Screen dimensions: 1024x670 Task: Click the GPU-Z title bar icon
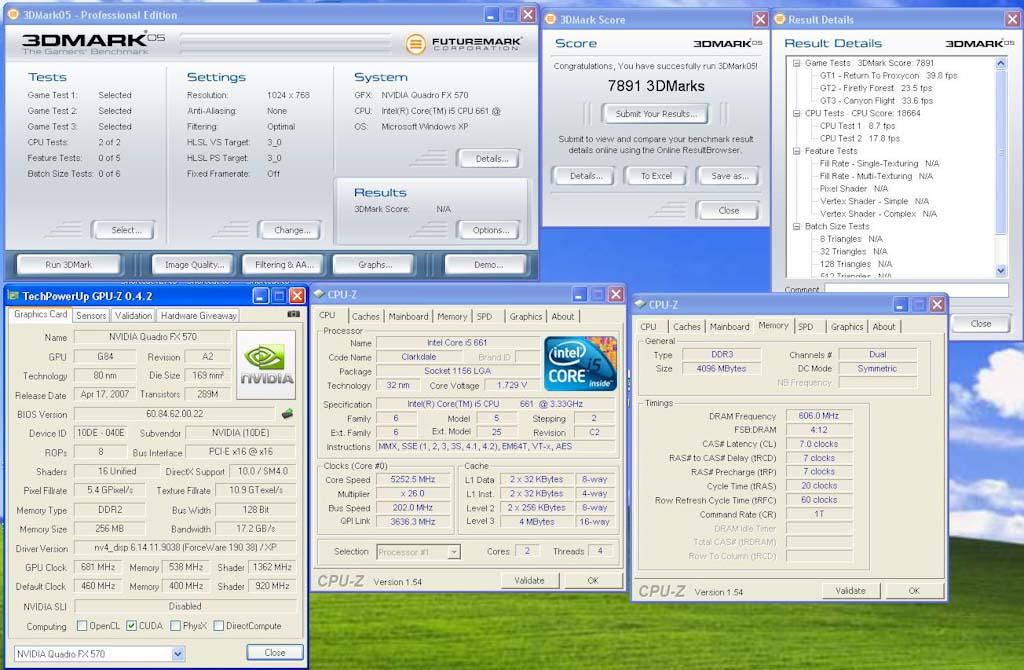(x=13, y=296)
